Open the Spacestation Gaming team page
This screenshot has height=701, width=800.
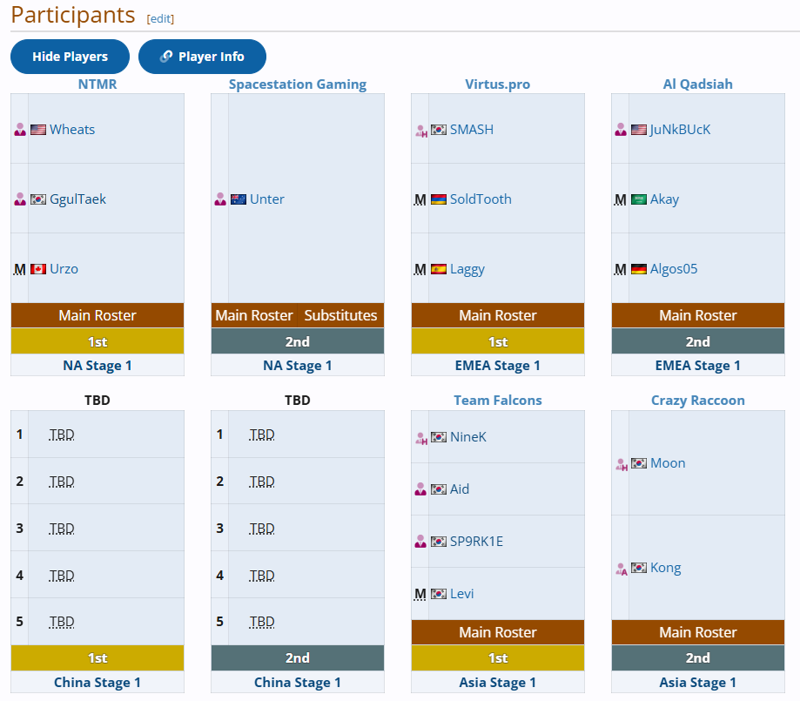point(297,84)
